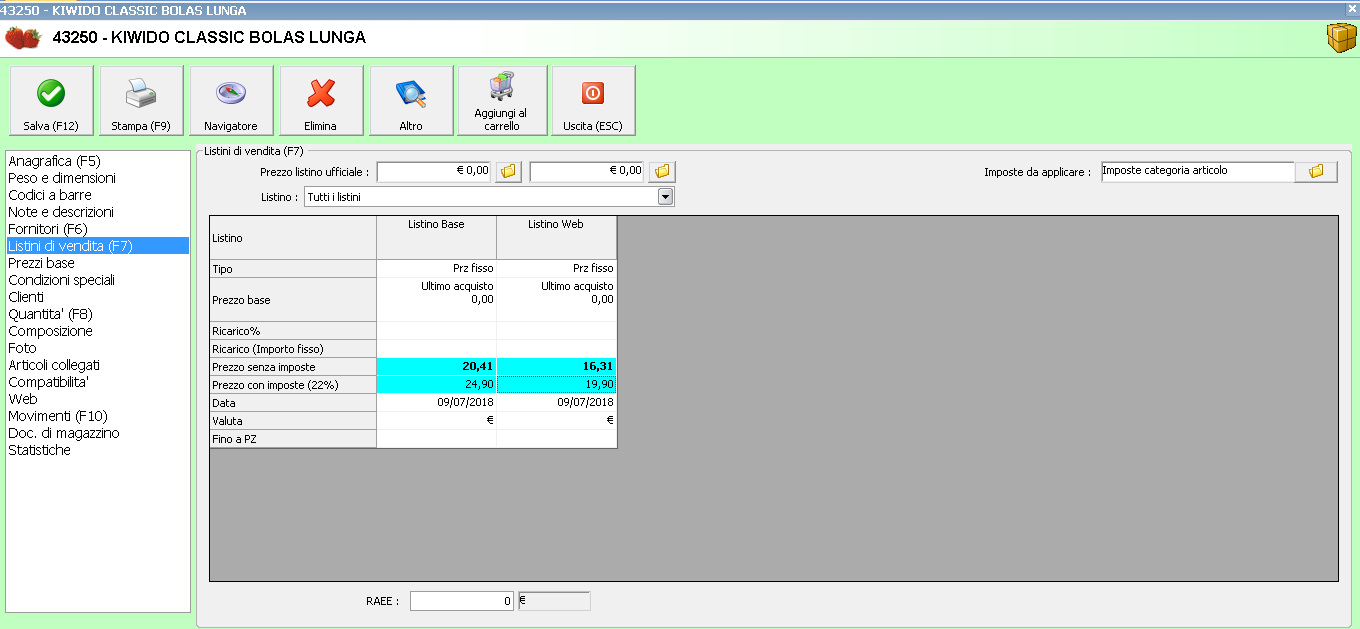Screen dimensions: 1360x629
Task: Click the greyed RAEE euro field
Action: pyautogui.click(x=554, y=600)
